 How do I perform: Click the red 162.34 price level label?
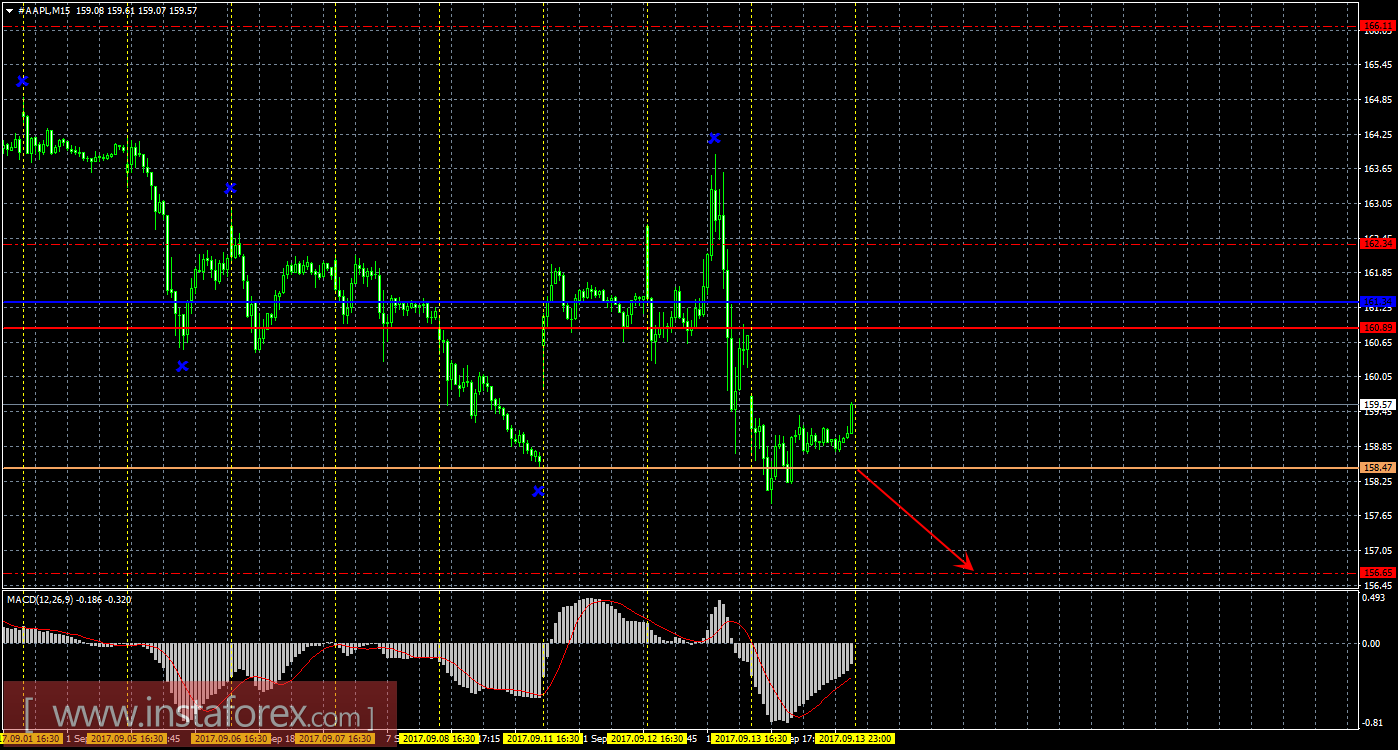tap(1378, 243)
